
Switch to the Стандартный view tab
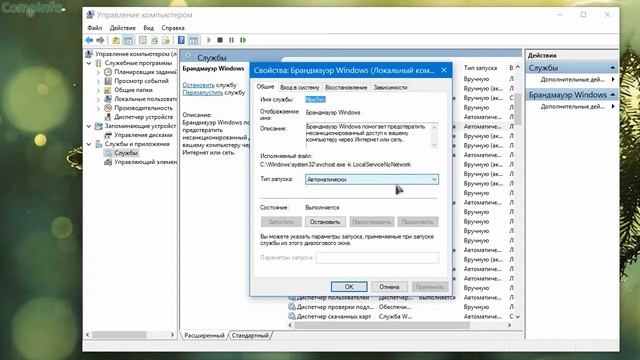point(250,335)
